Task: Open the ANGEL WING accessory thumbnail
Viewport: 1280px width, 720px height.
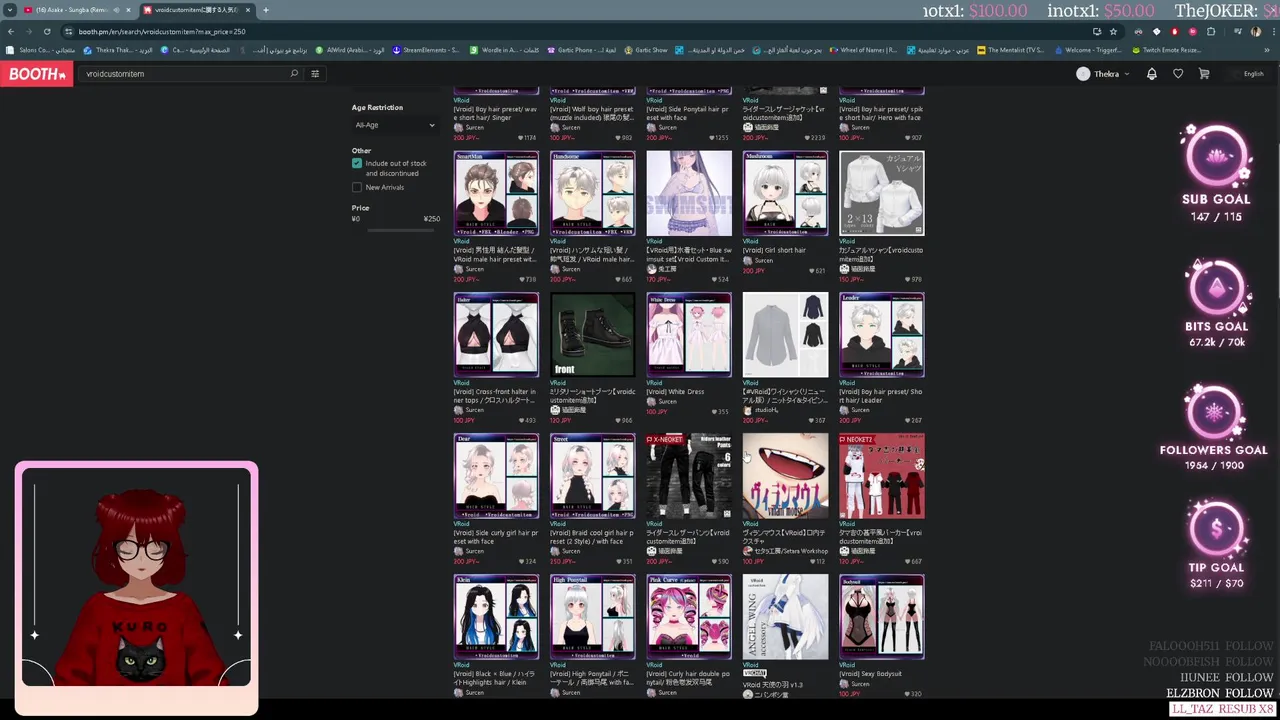Action: (x=785, y=617)
